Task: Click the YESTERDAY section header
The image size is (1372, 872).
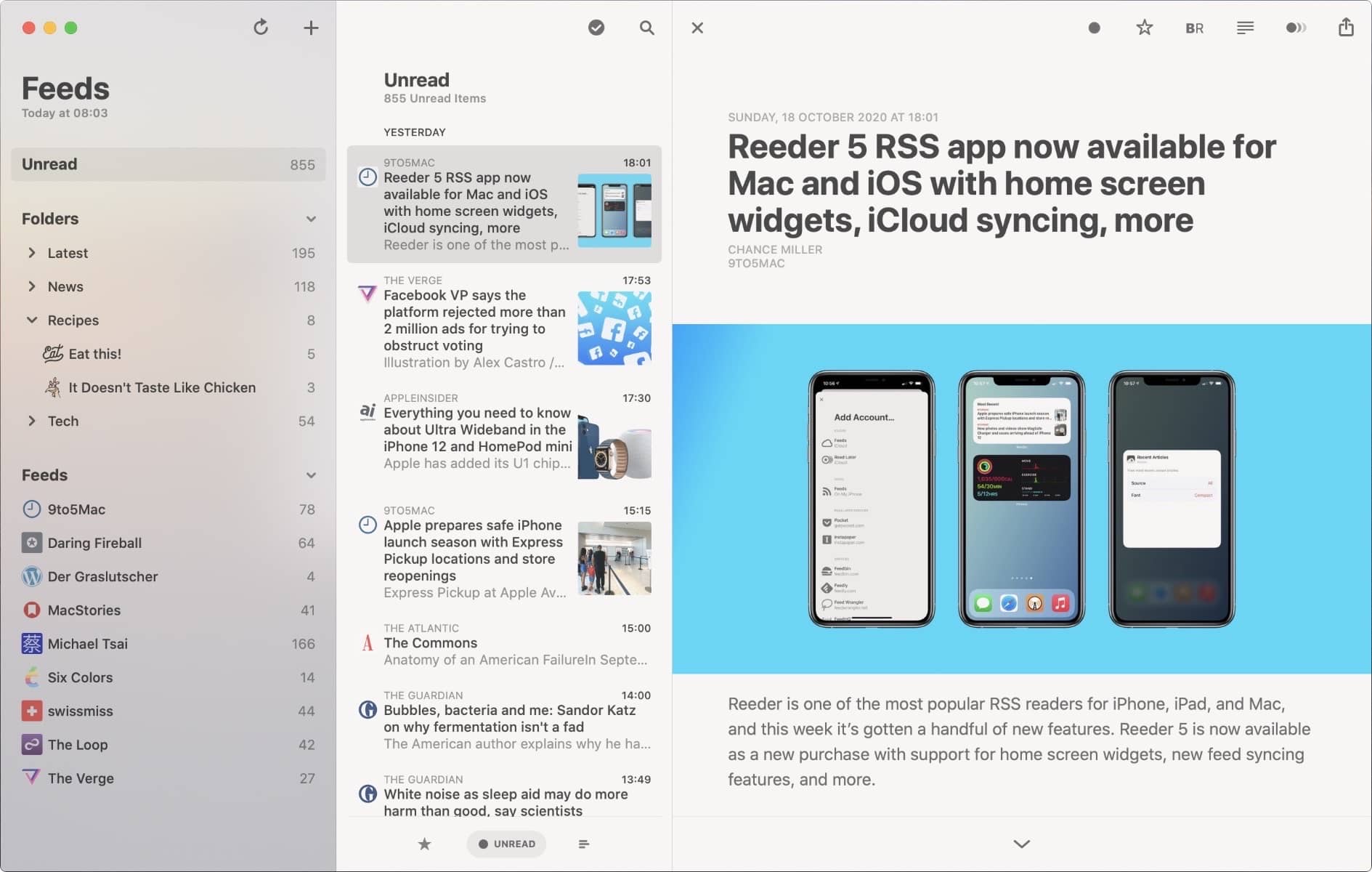Action: (x=415, y=132)
